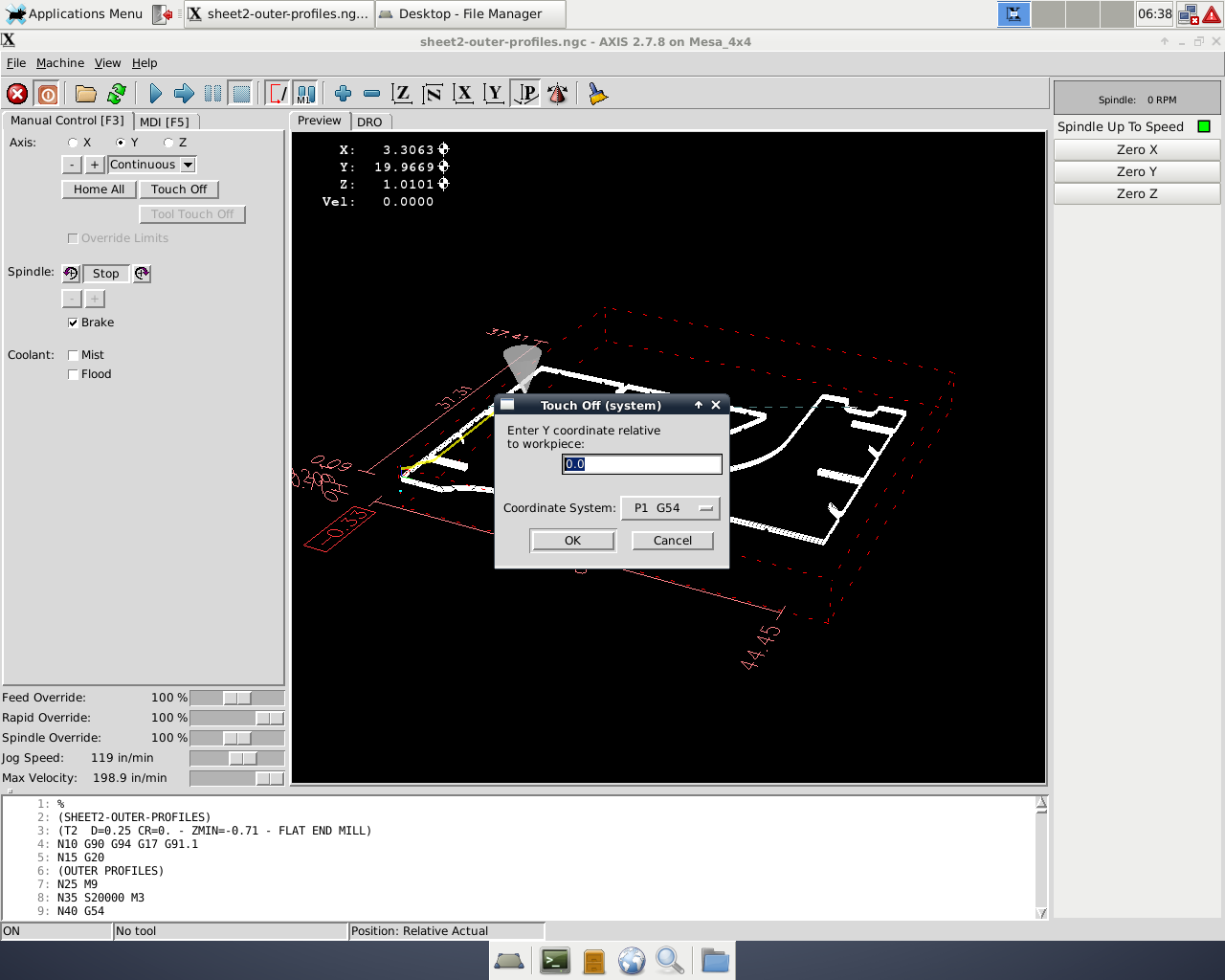The image size is (1225, 980).
Task: Switch to the DRO tab
Action: tap(369, 122)
